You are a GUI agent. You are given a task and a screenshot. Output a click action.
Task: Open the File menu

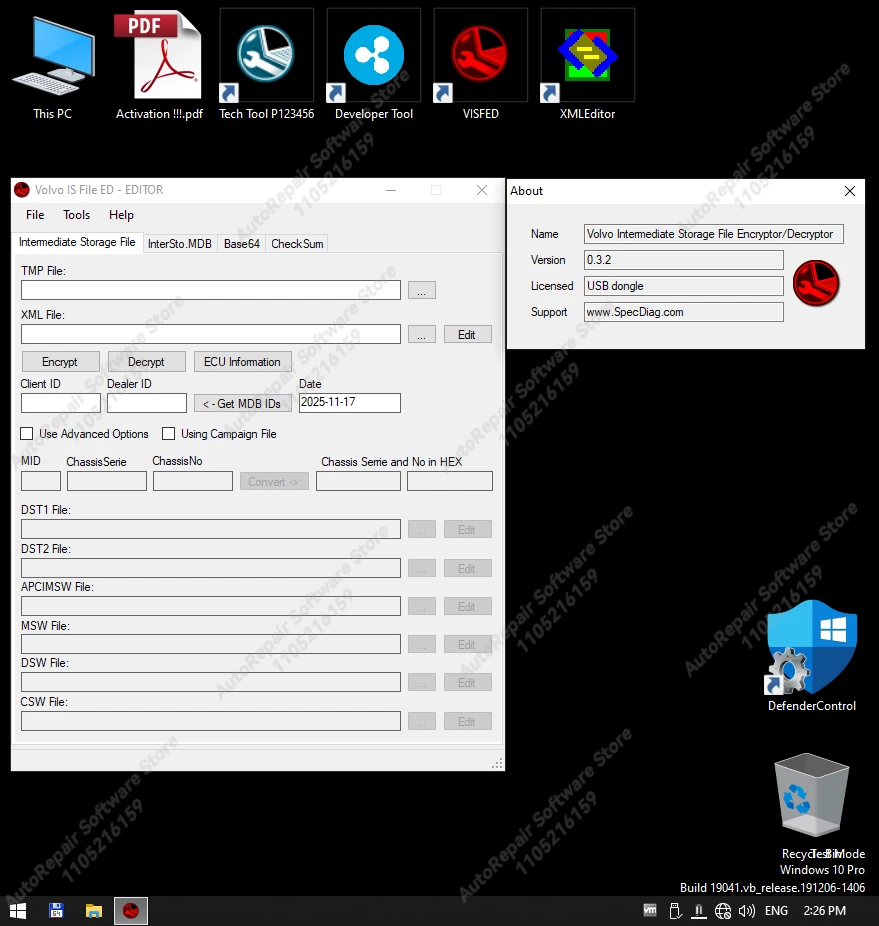35,215
